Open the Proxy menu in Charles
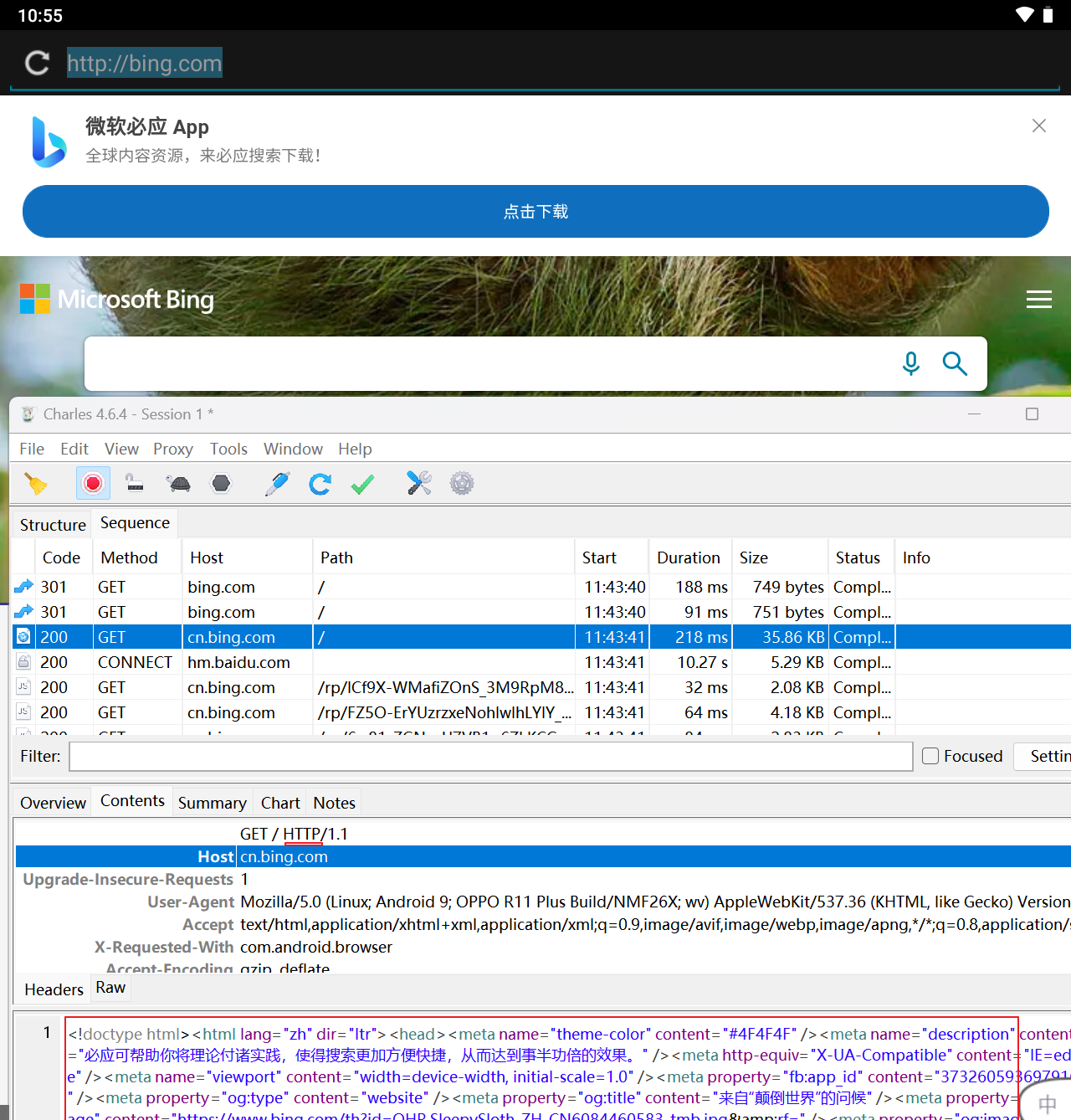Viewport: 1071px width, 1120px height. pyautogui.click(x=173, y=449)
